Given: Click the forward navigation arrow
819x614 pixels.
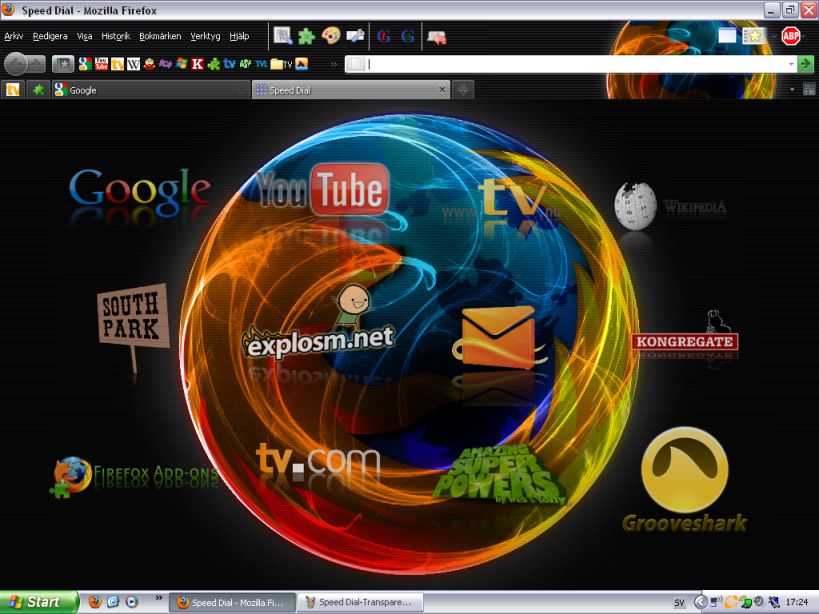Looking at the screenshot, I should point(36,64).
